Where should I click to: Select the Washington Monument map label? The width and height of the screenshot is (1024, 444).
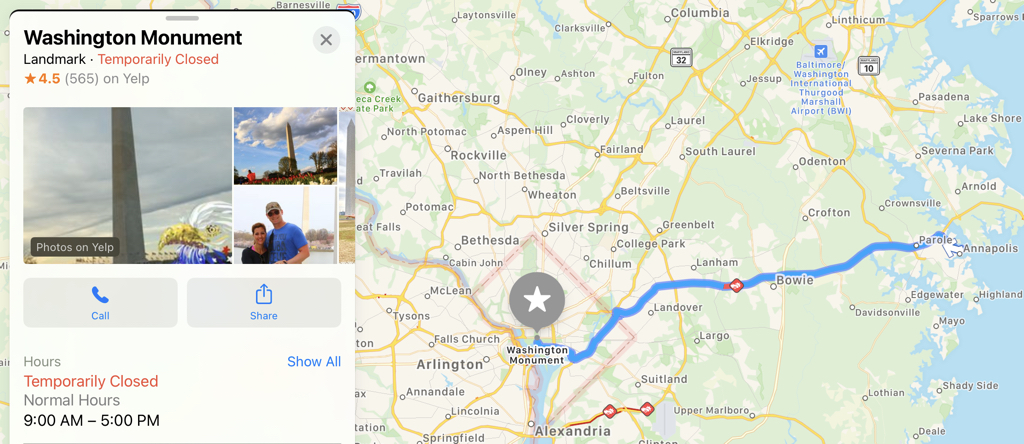pyautogui.click(x=537, y=355)
